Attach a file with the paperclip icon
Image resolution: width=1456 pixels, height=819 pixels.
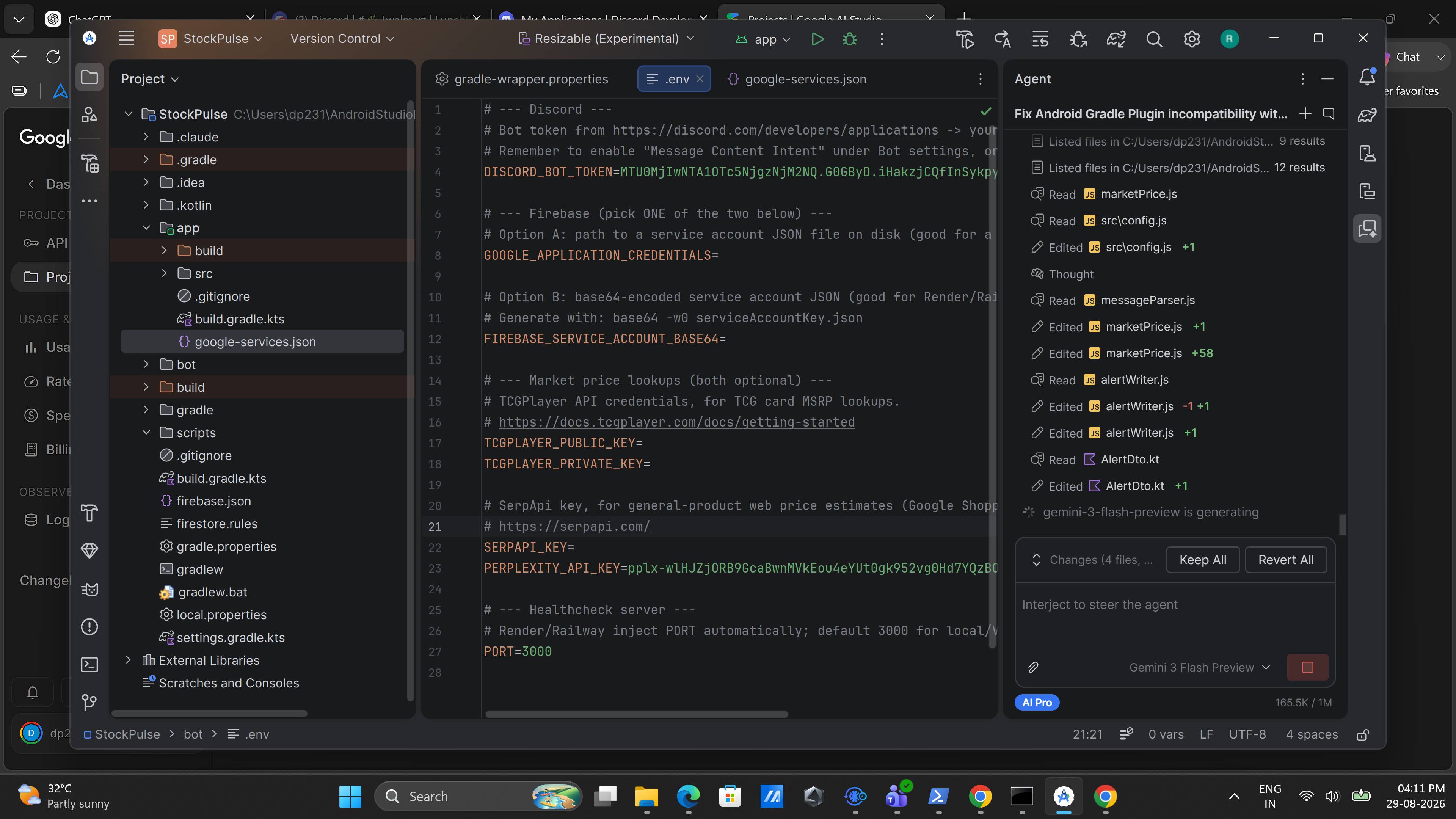[1033, 667]
